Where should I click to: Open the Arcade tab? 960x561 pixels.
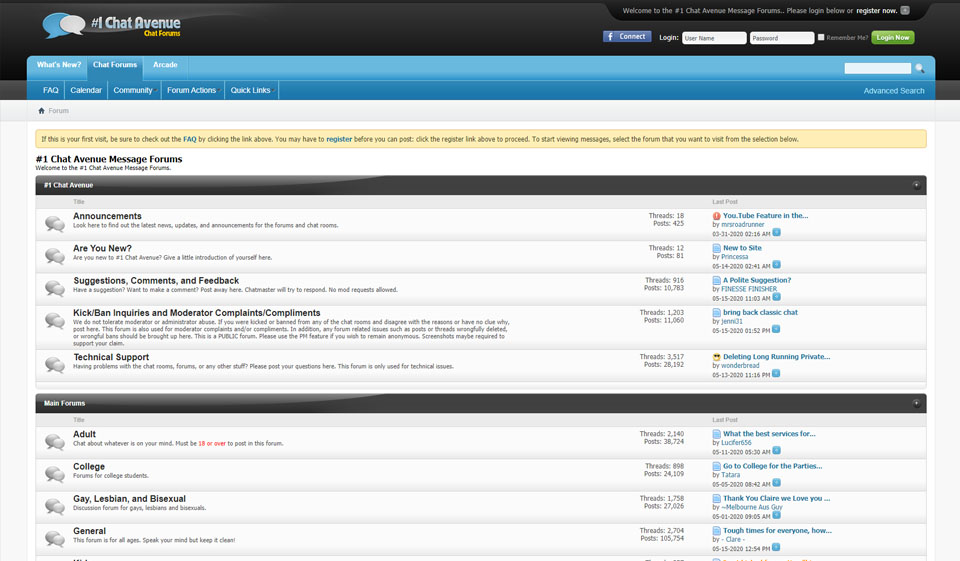point(165,65)
